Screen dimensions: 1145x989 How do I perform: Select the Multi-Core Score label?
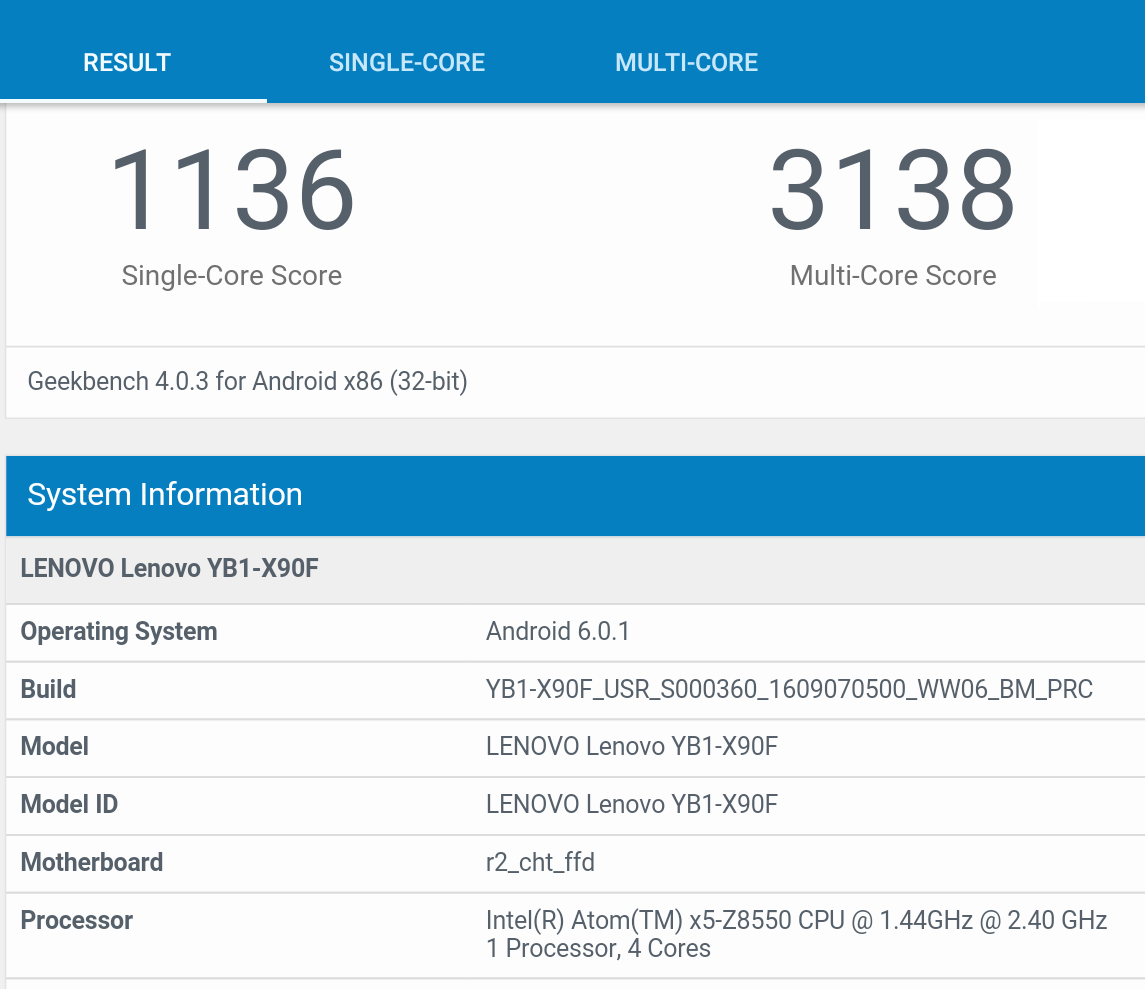(892, 276)
